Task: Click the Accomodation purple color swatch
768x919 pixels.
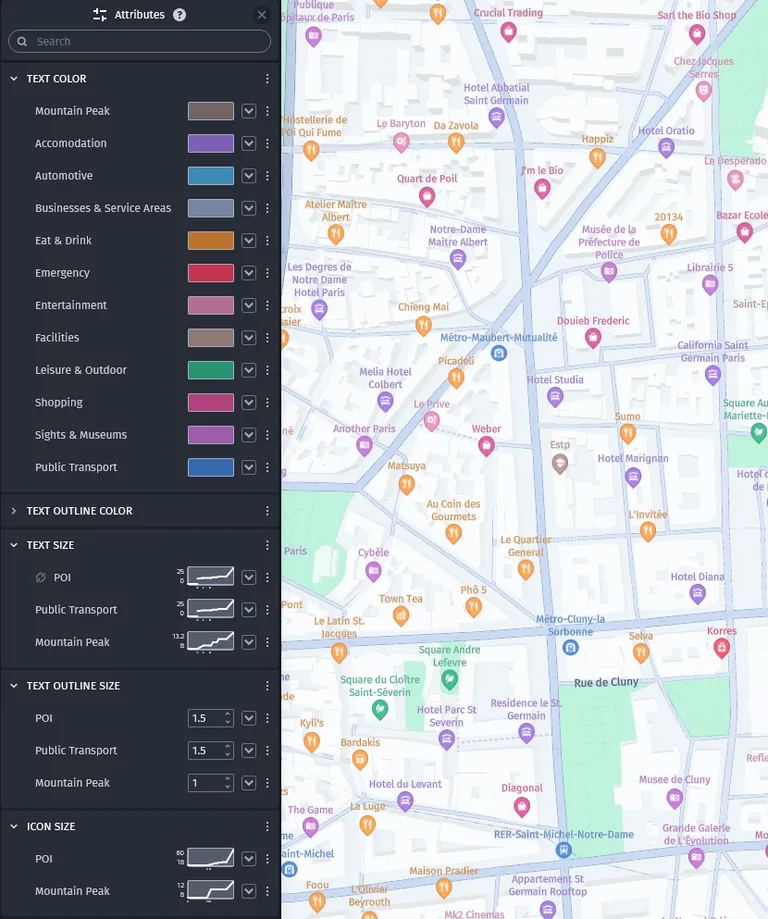Action: 211,143
